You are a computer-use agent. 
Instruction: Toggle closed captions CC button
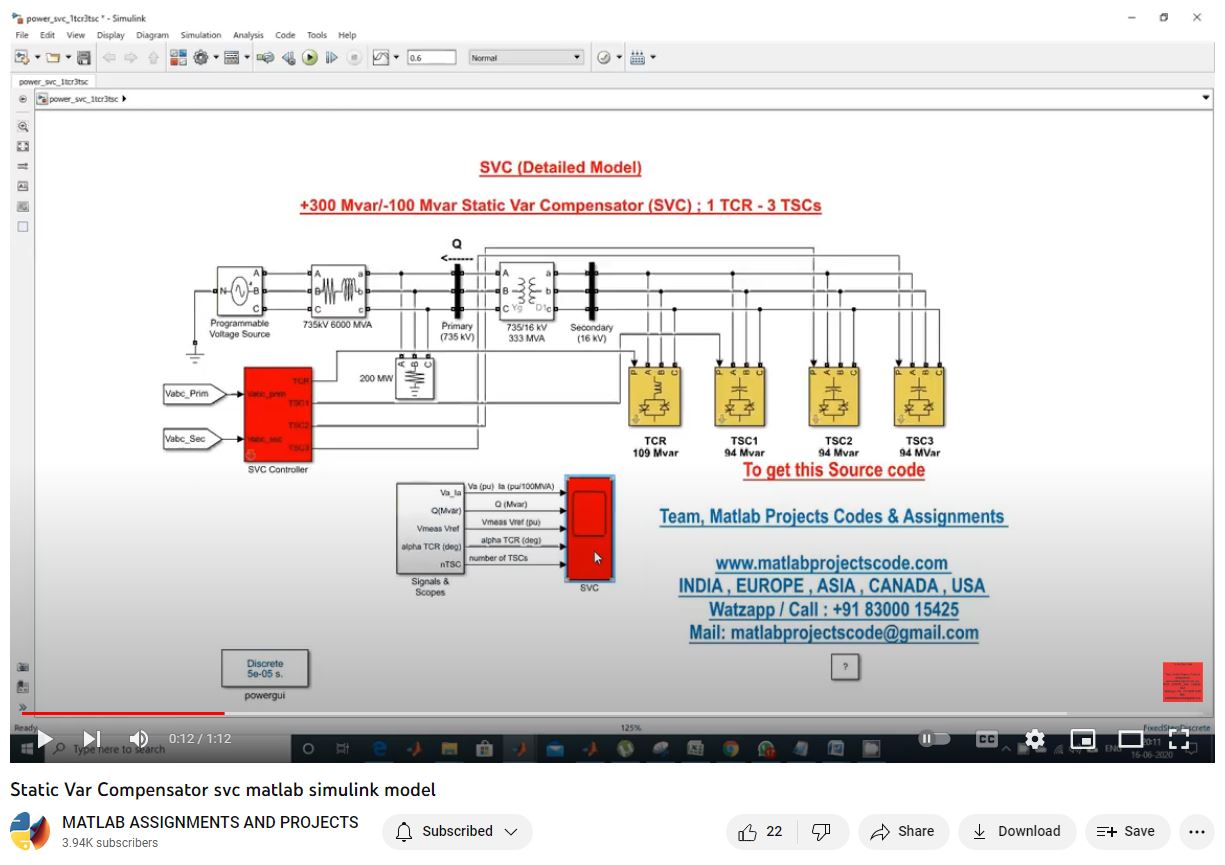pos(986,739)
